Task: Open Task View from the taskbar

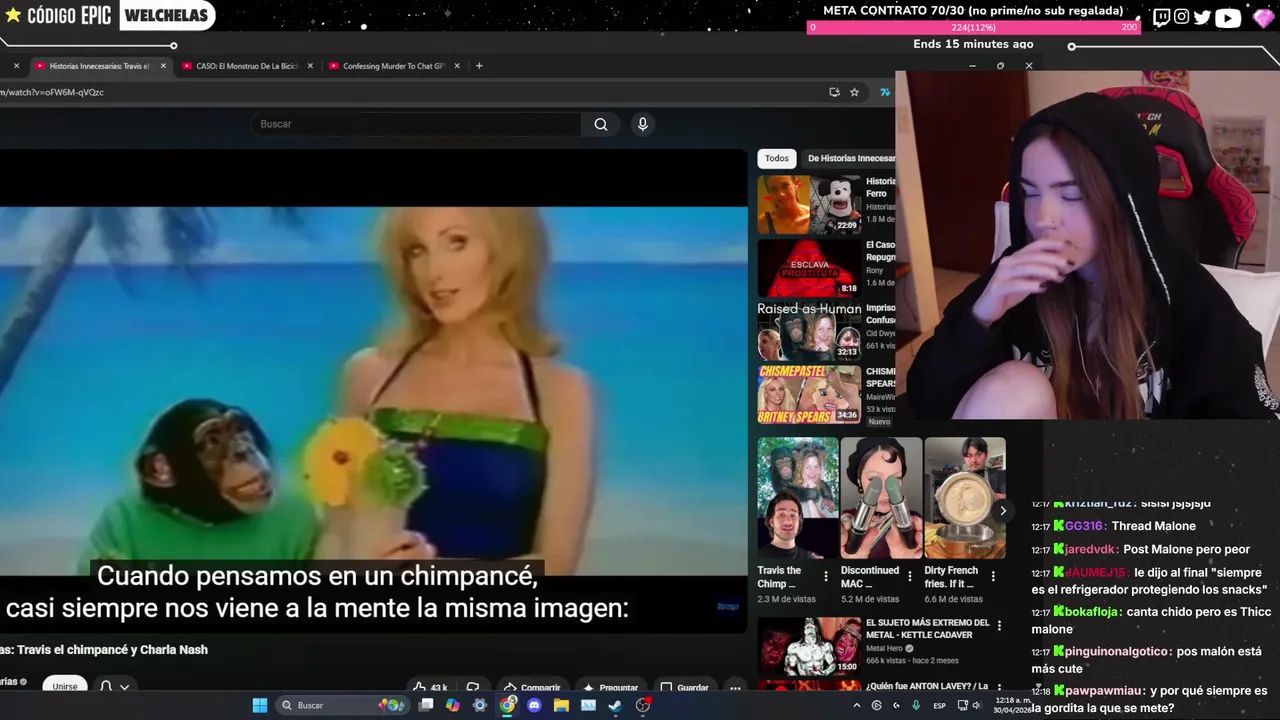Action: tap(426, 705)
